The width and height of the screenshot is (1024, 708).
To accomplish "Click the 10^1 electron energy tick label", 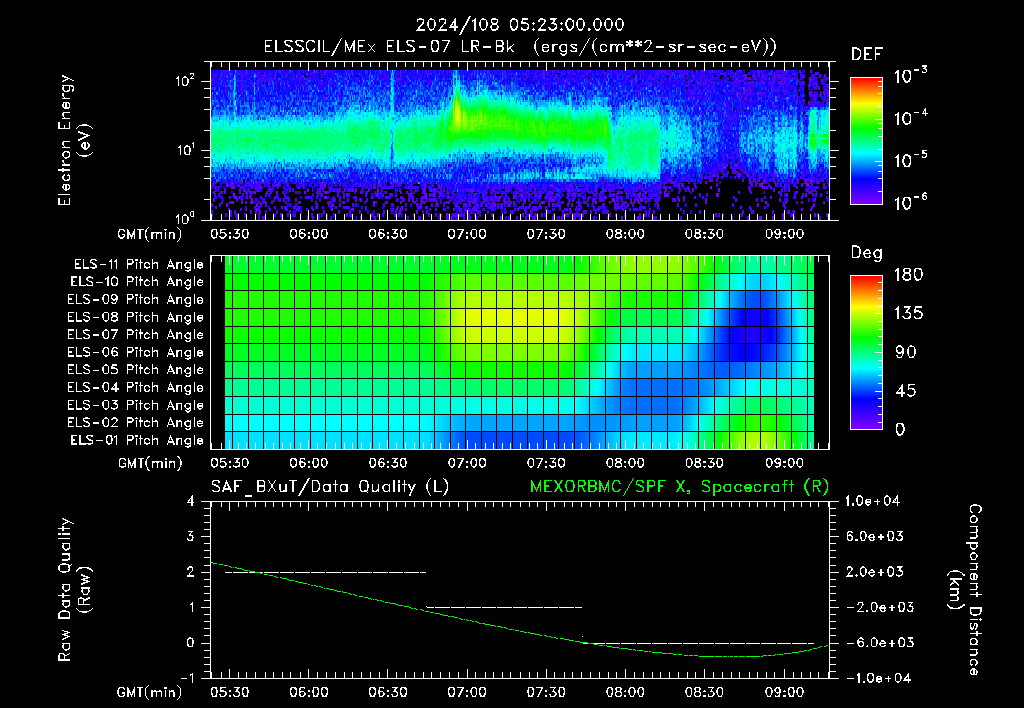I will 185,150.
